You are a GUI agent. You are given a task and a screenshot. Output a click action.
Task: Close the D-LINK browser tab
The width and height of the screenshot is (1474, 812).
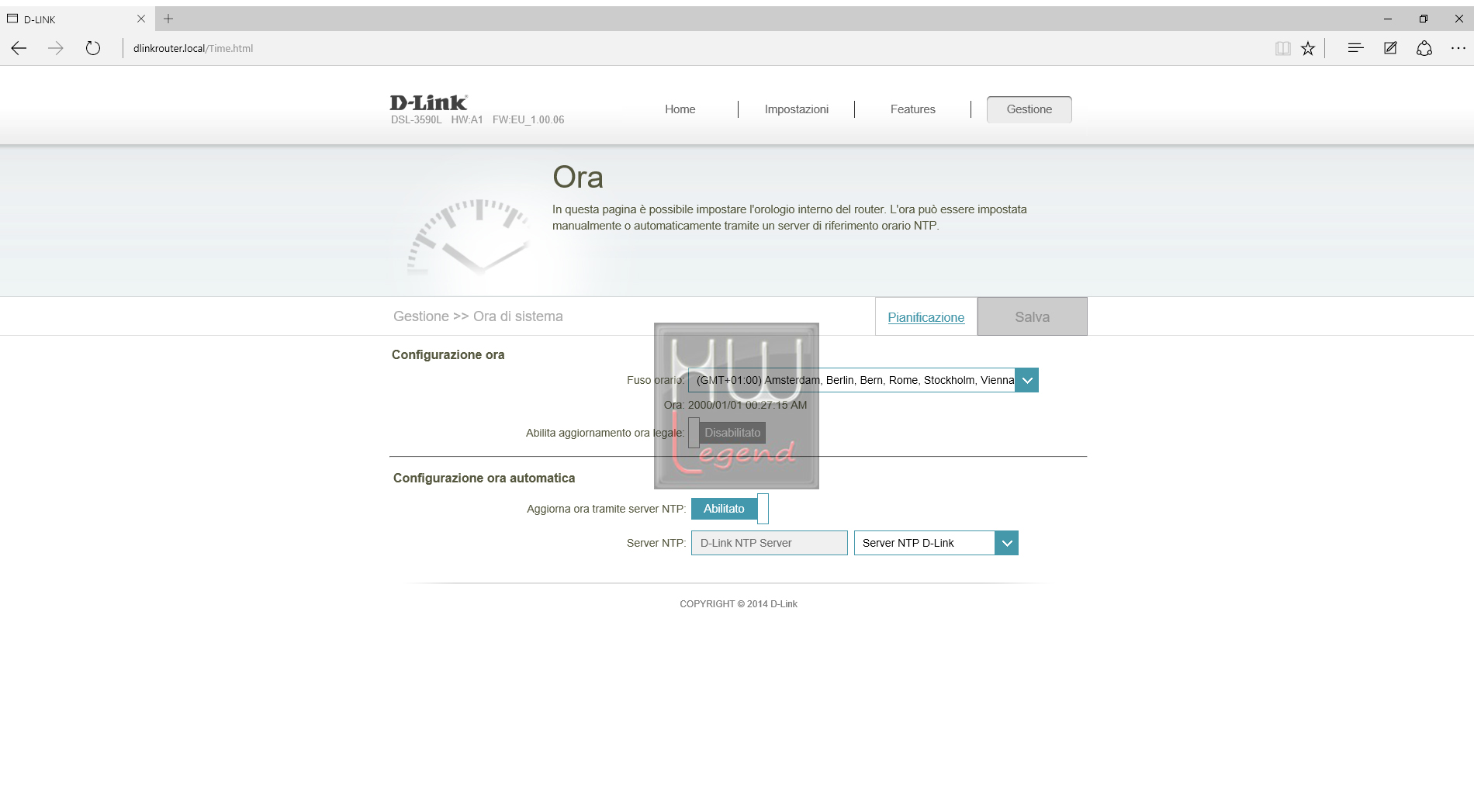pos(141,19)
